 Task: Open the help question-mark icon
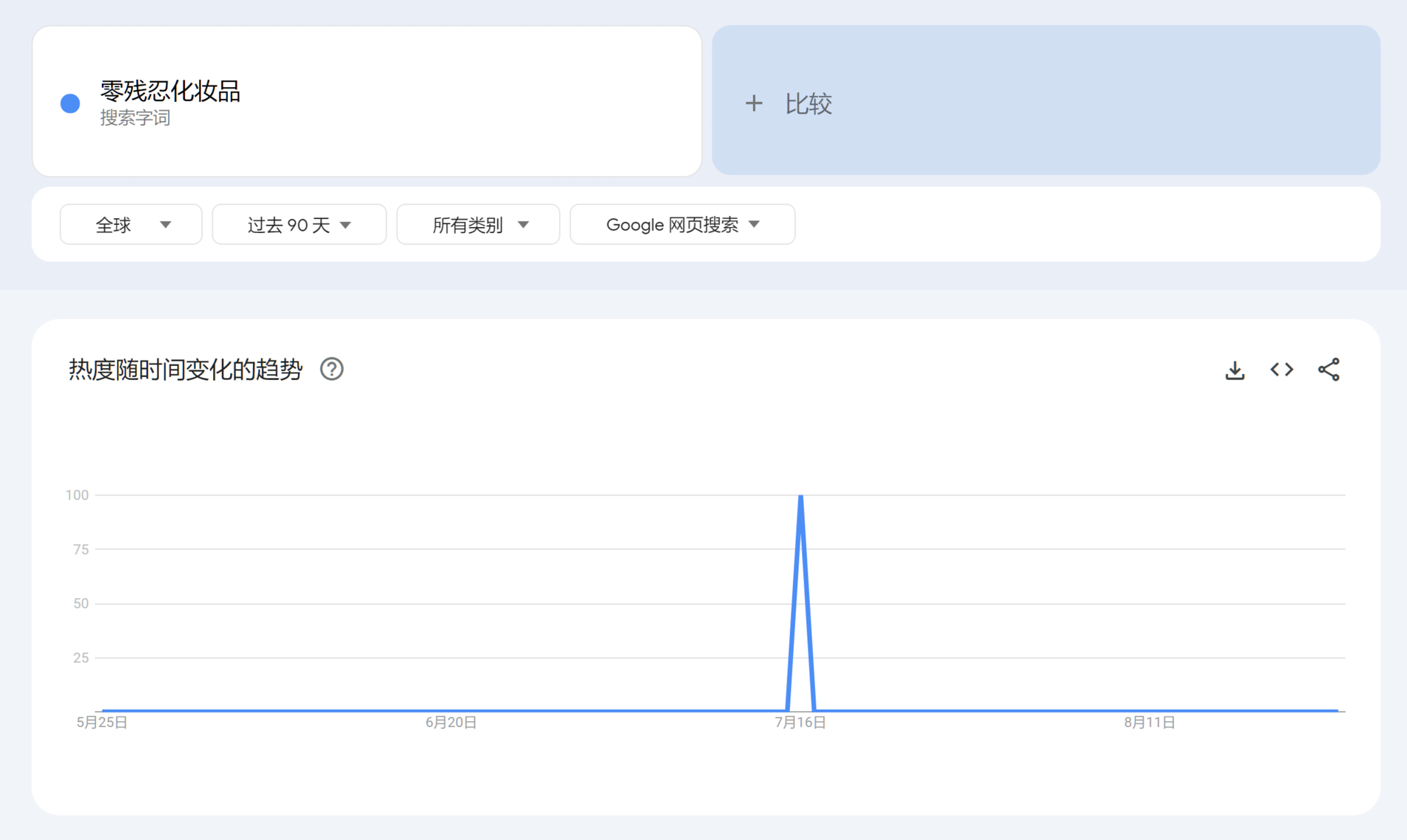[x=331, y=369]
